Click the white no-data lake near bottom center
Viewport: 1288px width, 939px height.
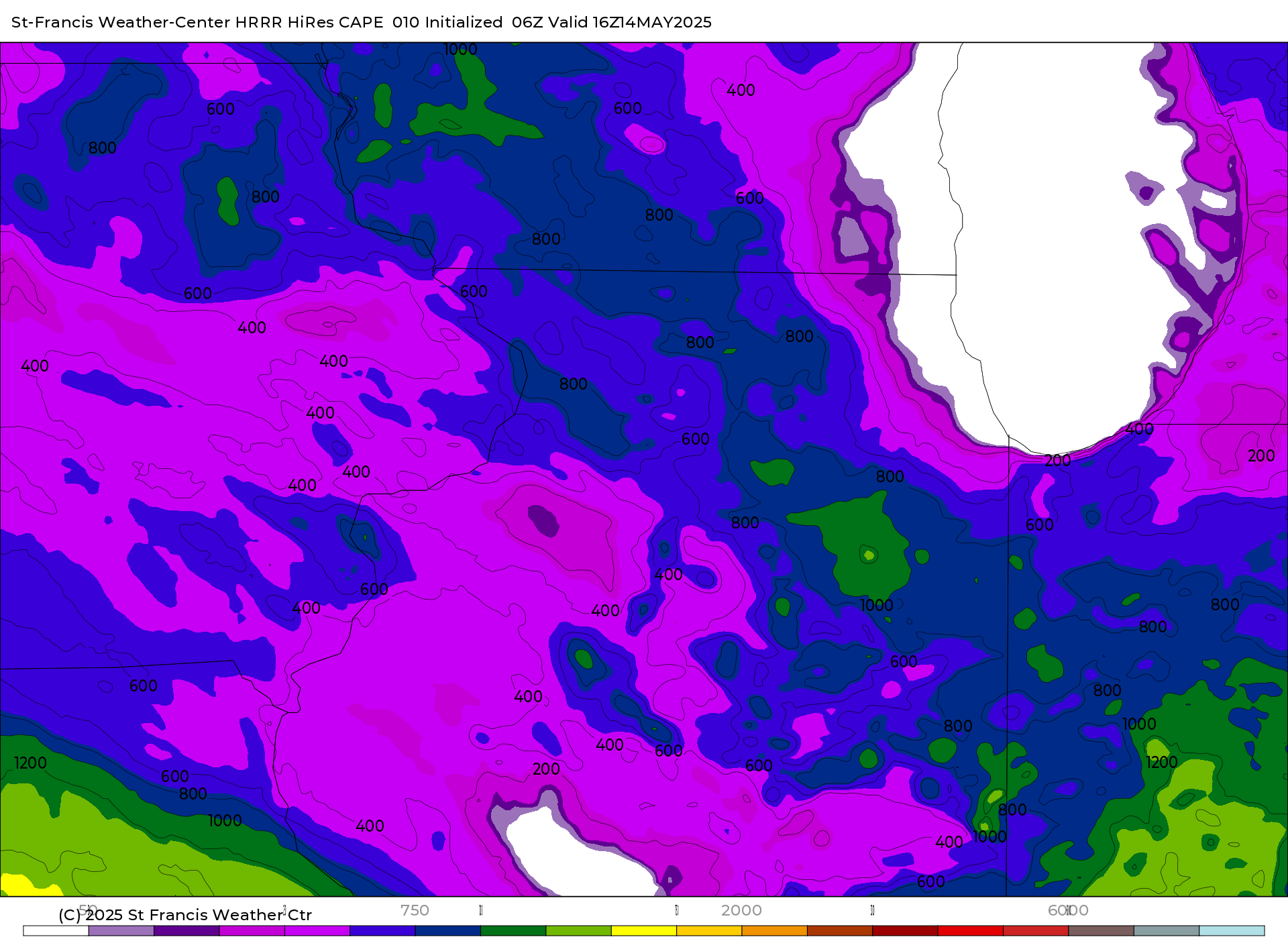577,859
